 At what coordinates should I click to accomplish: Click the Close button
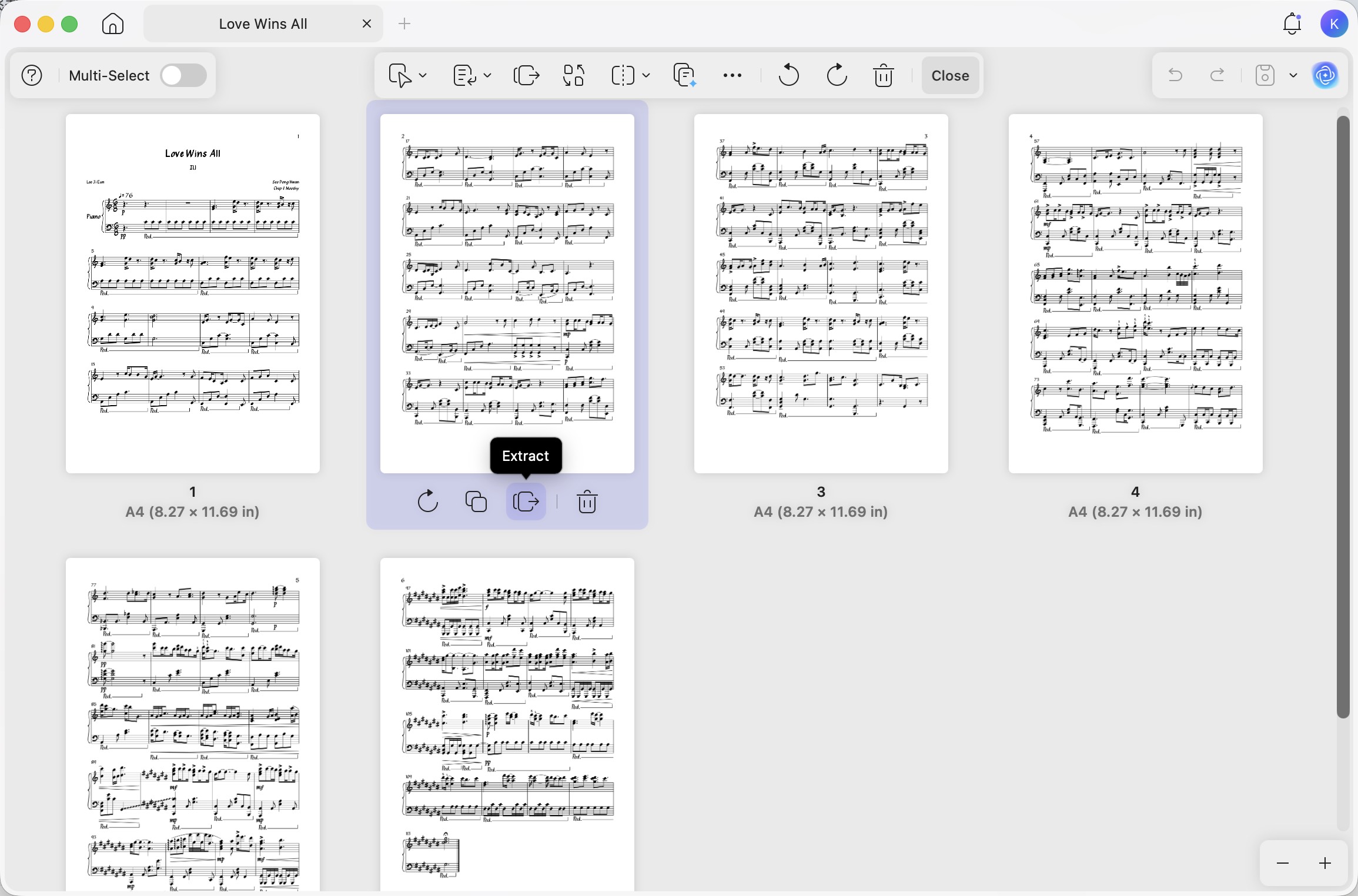(x=950, y=75)
